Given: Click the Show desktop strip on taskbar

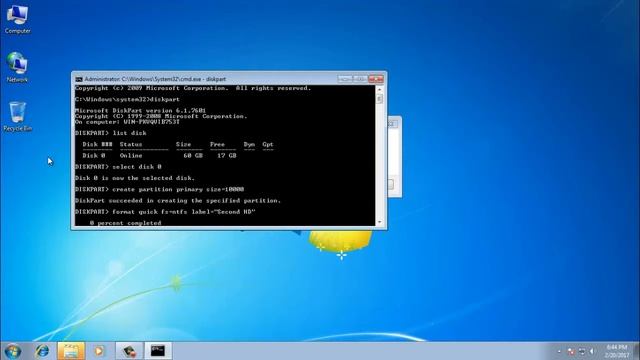Looking at the screenshot, I should [x=637, y=351].
